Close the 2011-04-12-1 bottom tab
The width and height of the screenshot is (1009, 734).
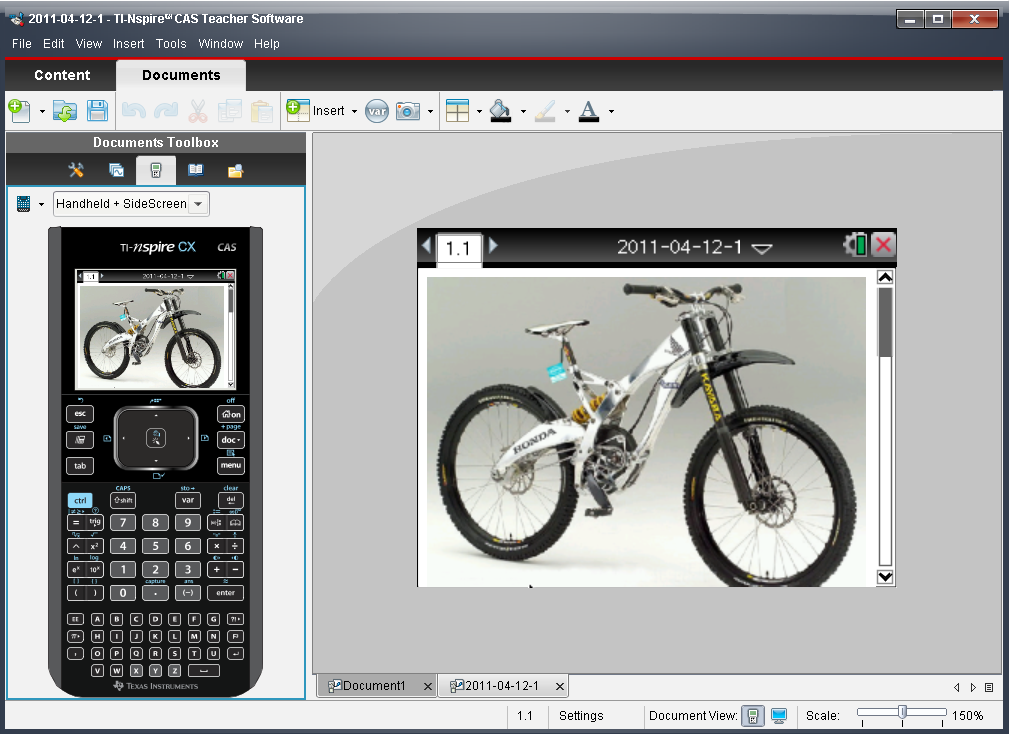[x=560, y=686]
